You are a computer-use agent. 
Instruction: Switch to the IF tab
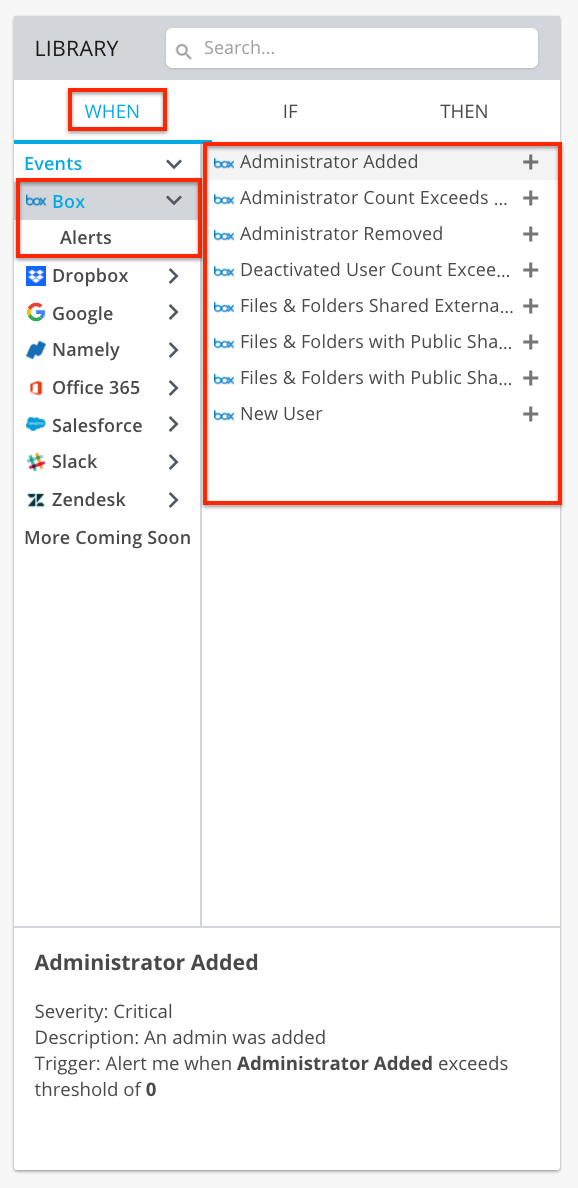pyautogui.click(x=290, y=111)
